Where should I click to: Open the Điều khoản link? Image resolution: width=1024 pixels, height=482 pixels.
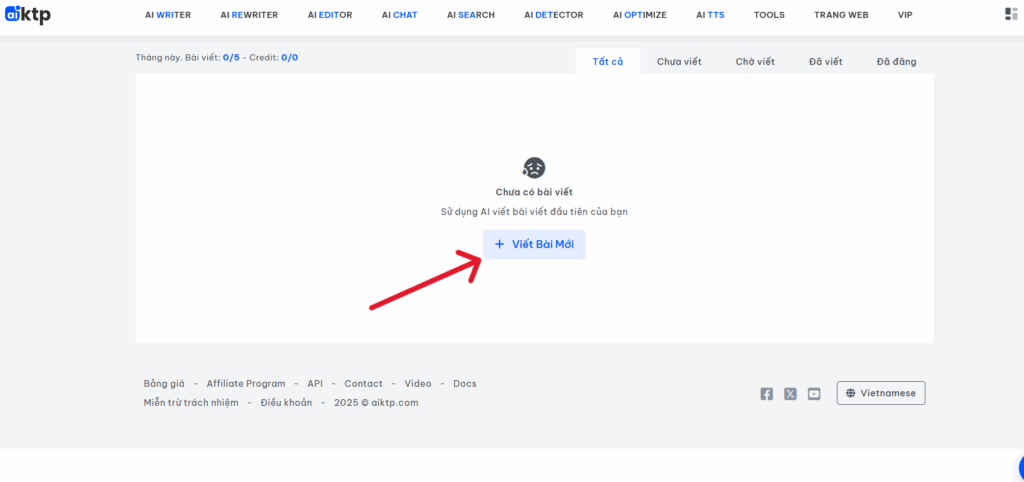[286, 402]
